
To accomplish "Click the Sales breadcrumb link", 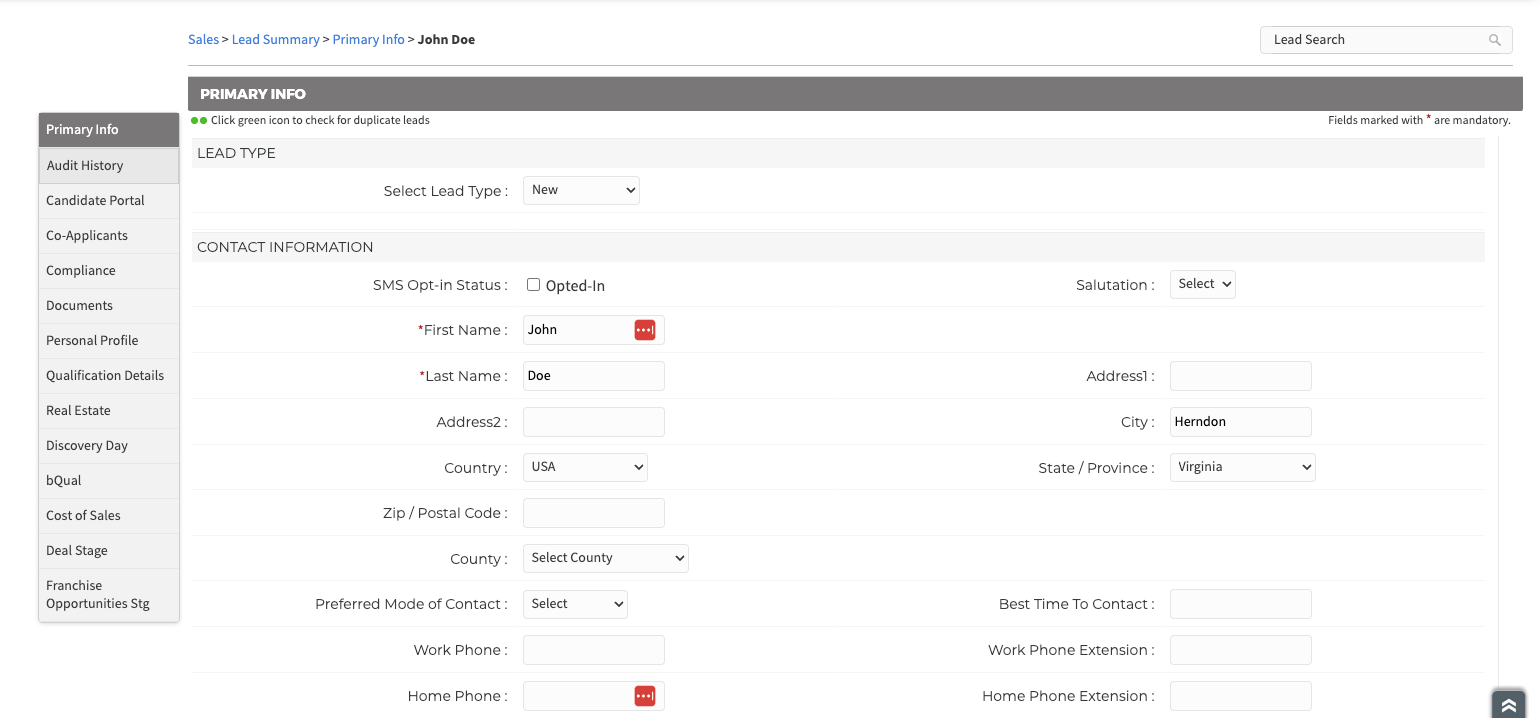I will point(203,40).
